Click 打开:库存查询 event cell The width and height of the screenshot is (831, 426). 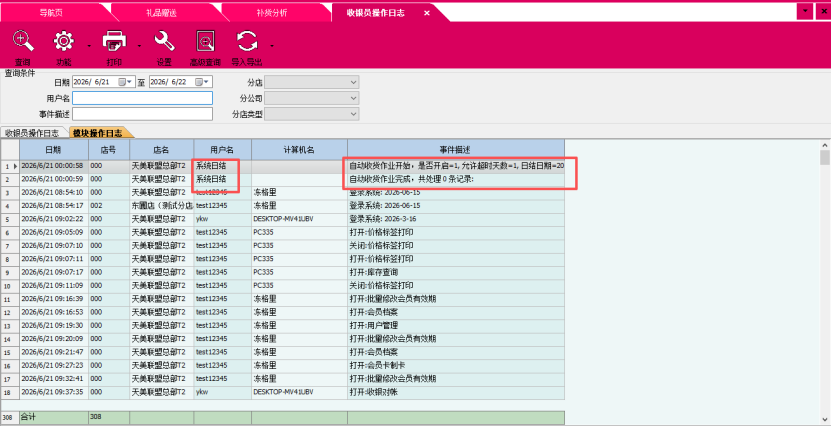tap(456, 272)
